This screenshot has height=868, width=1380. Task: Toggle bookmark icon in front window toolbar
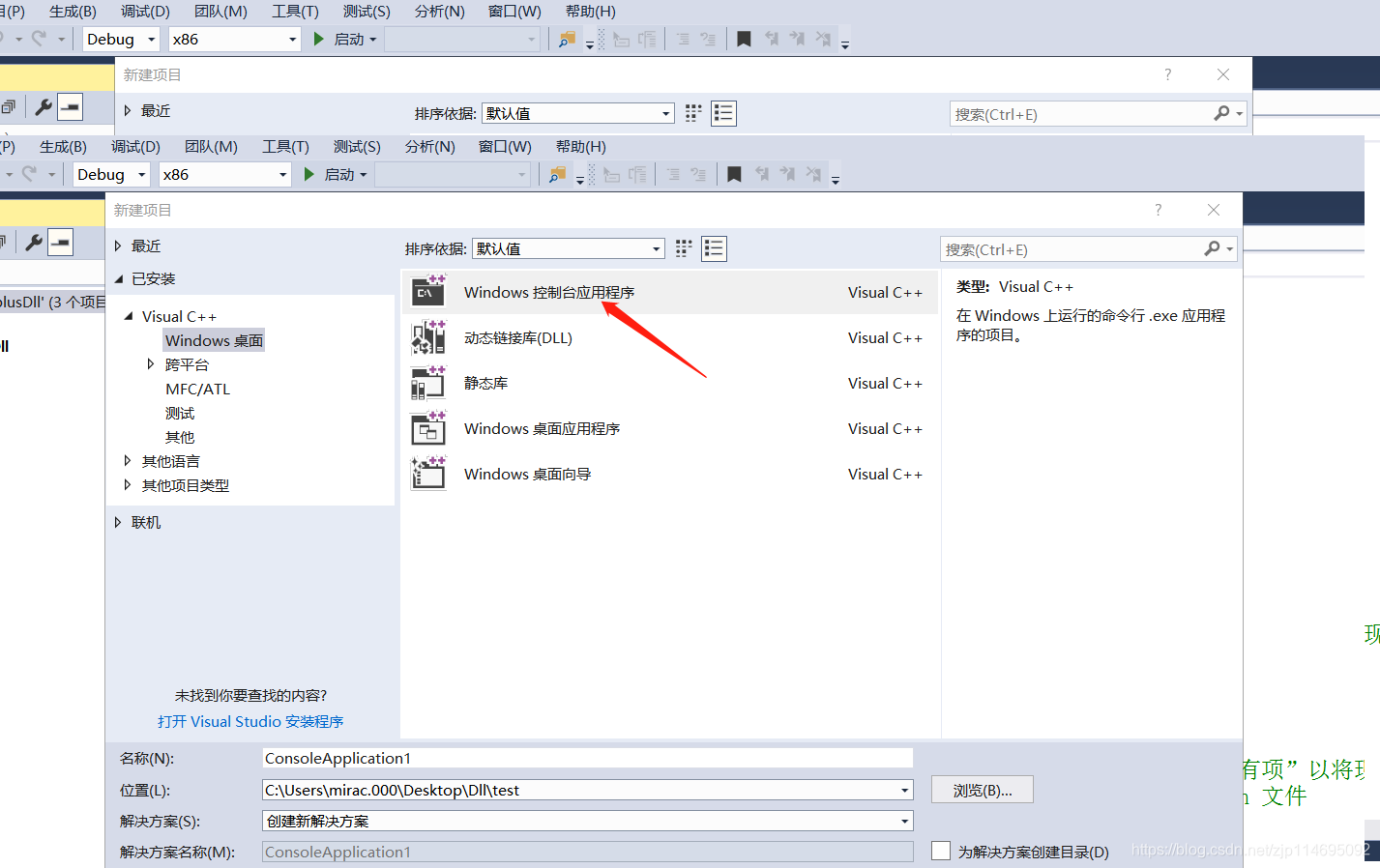pyautogui.click(x=734, y=174)
